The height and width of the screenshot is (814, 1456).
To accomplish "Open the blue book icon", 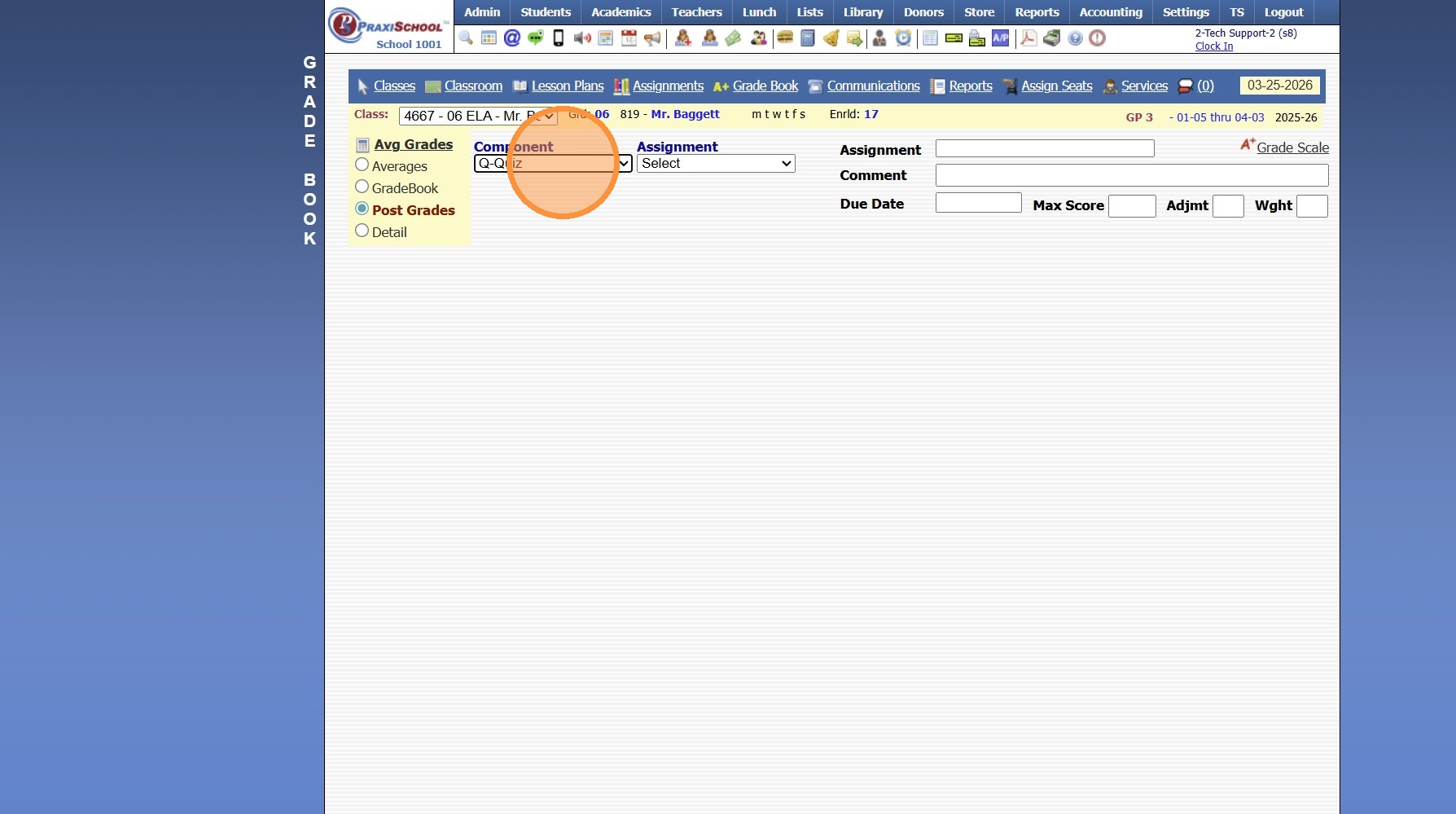I will pos(808,38).
